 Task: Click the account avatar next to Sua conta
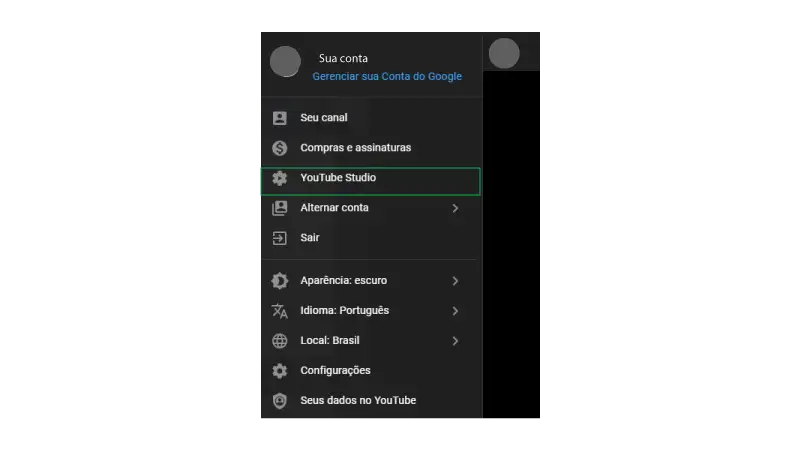click(285, 62)
